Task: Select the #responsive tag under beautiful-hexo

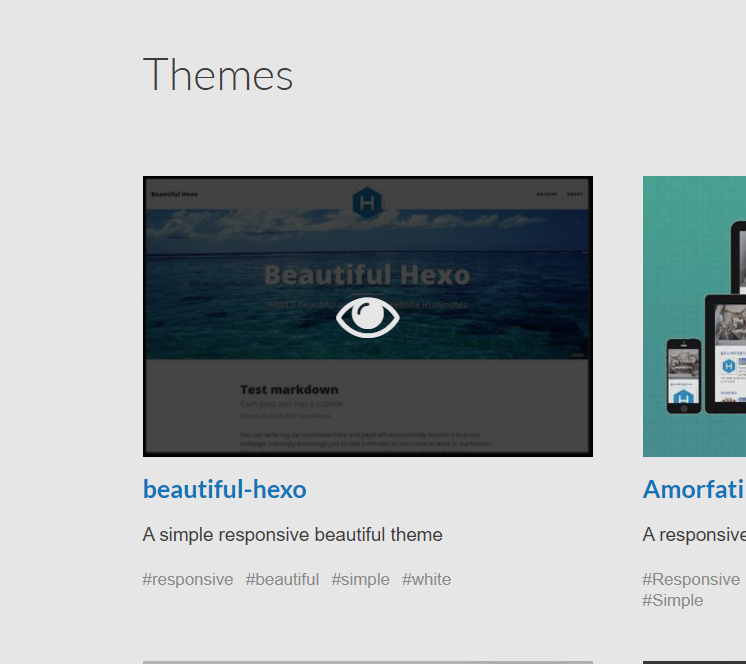Action: tap(188, 580)
